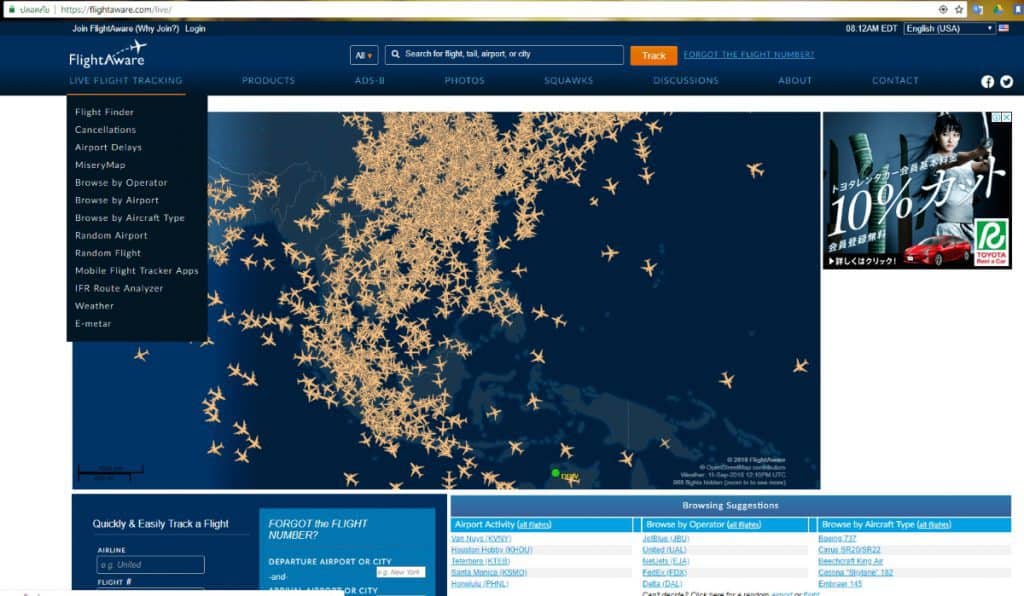Open Embraer 145 aircraft link
This screenshot has height=596, width=1024.
tap(840, 584)
